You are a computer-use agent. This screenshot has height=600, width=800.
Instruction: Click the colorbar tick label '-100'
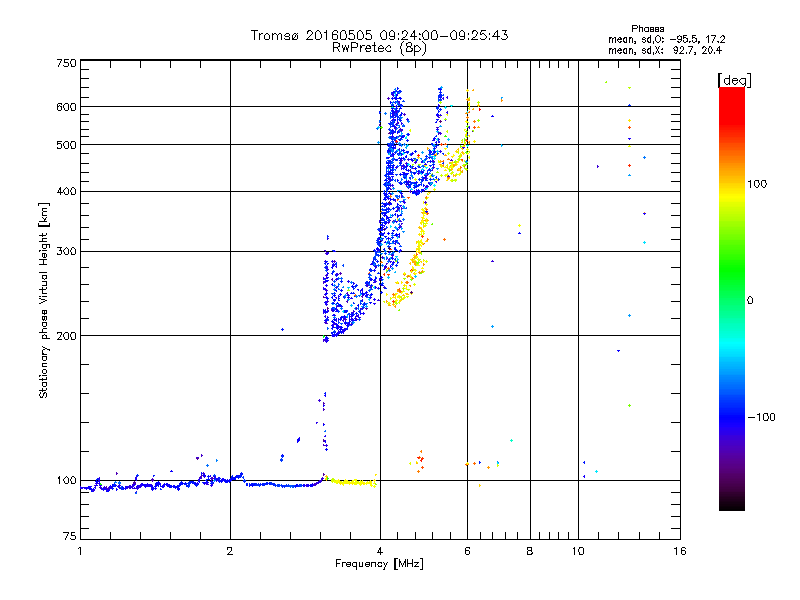[x=762, y=417]
